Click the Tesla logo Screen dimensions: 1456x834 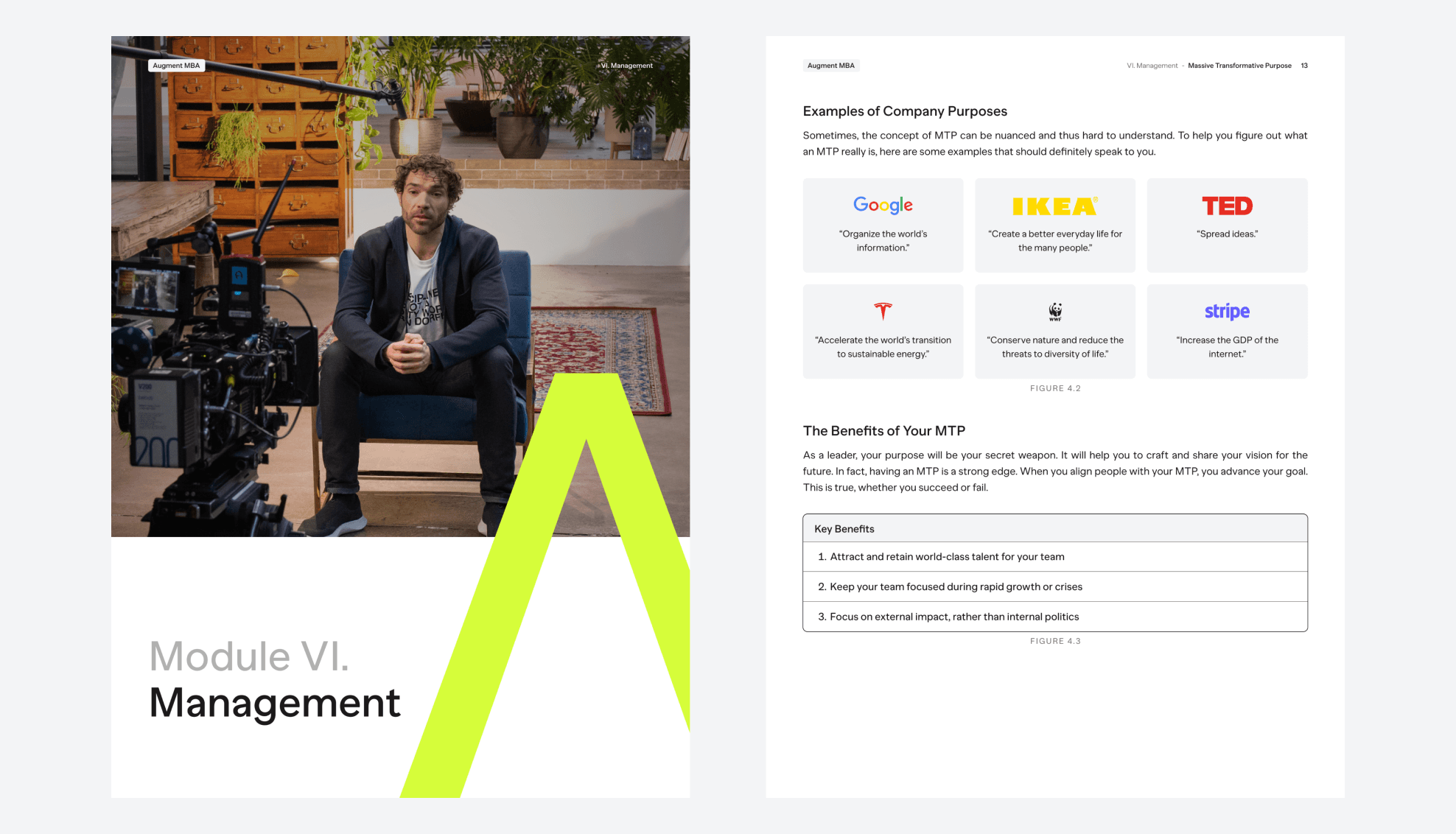[x=883, y=311]
